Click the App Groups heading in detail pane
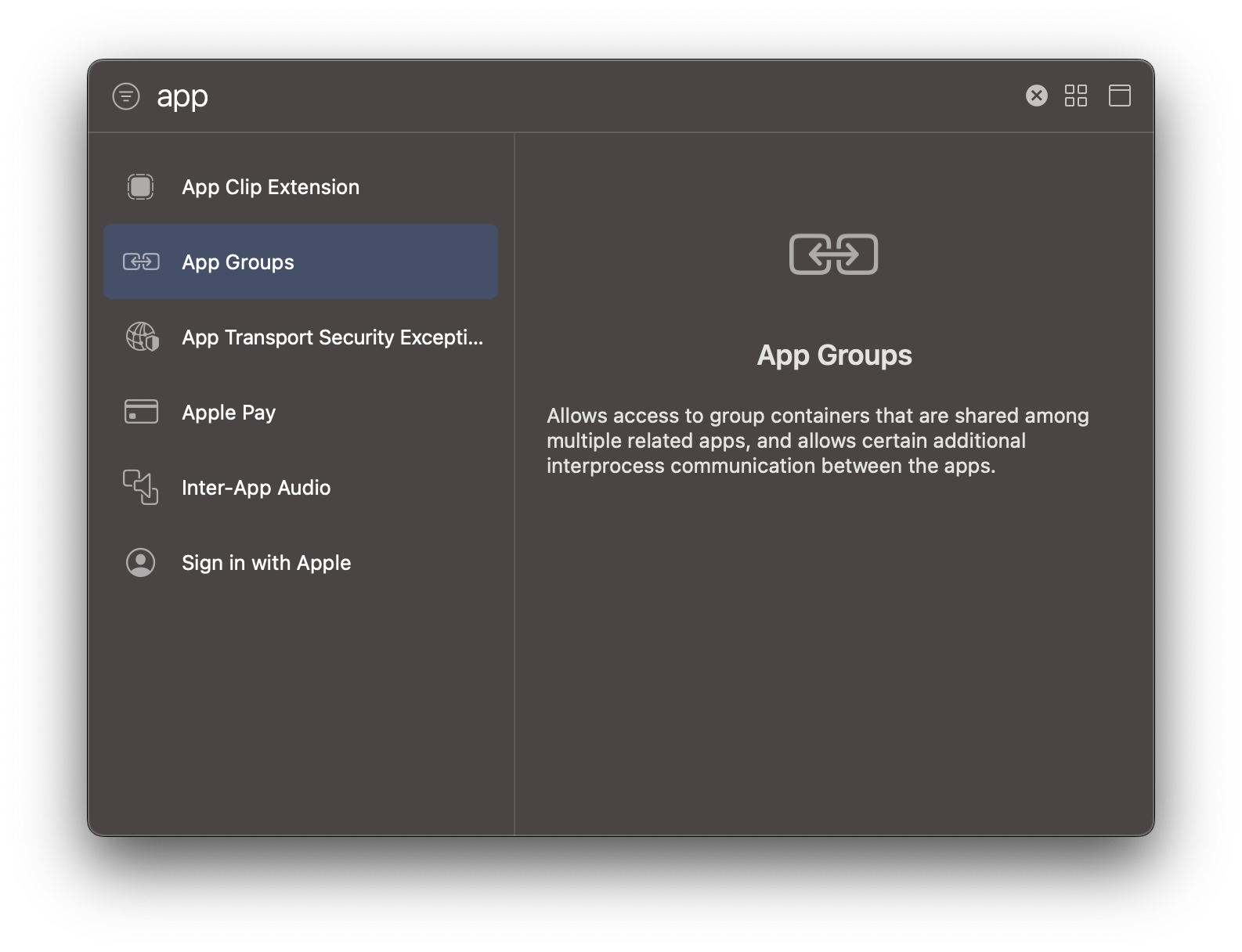 click(x=834, y=355)
